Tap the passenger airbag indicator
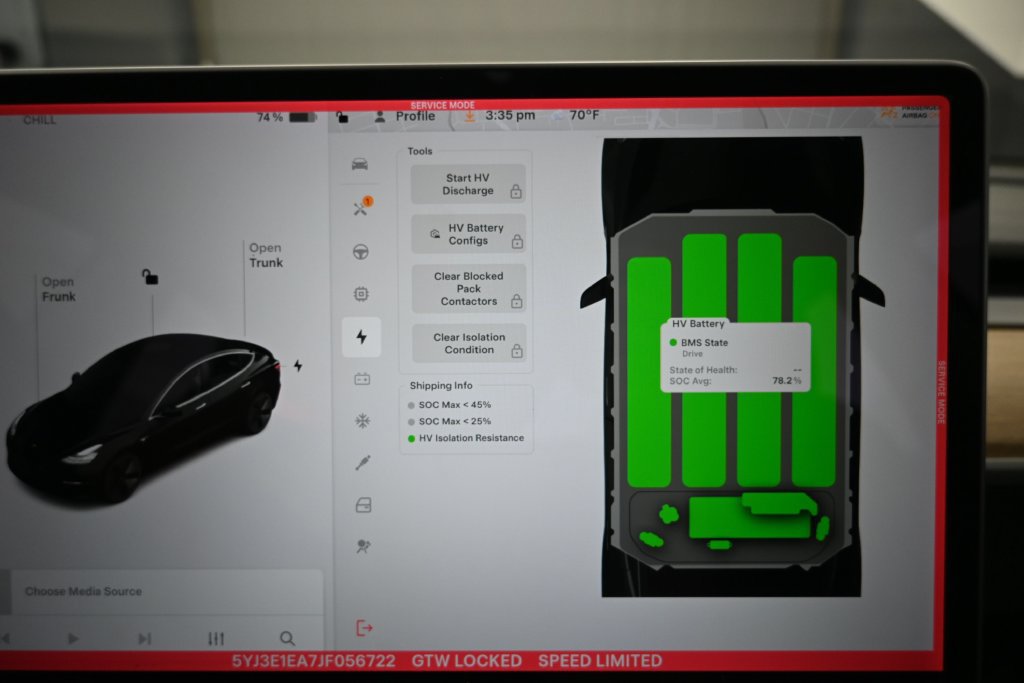The width and height of the screenshot is (1024, 683). [x=911, y=112]
